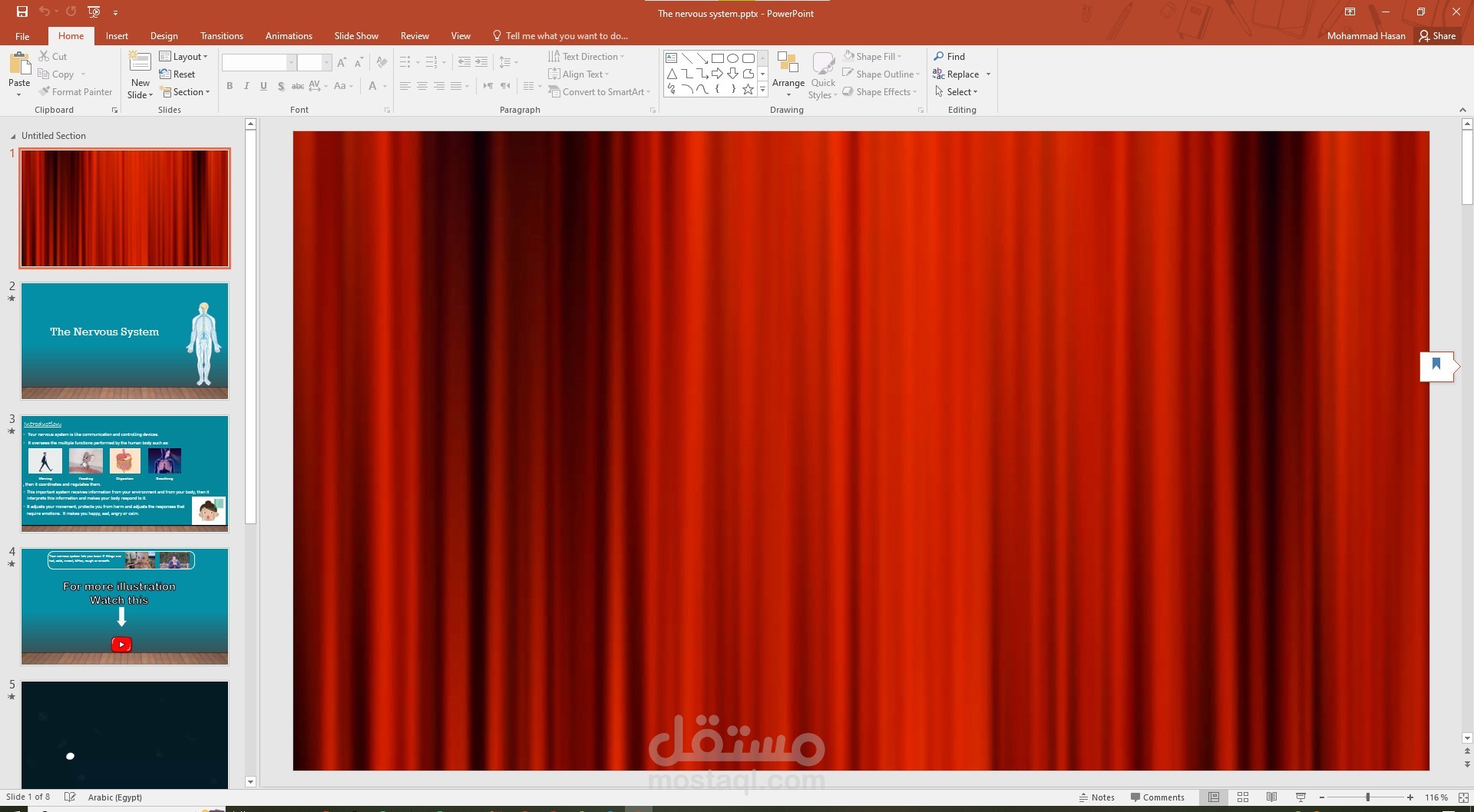
Task: Click Find in Editing group
Action: pos(950,56)
